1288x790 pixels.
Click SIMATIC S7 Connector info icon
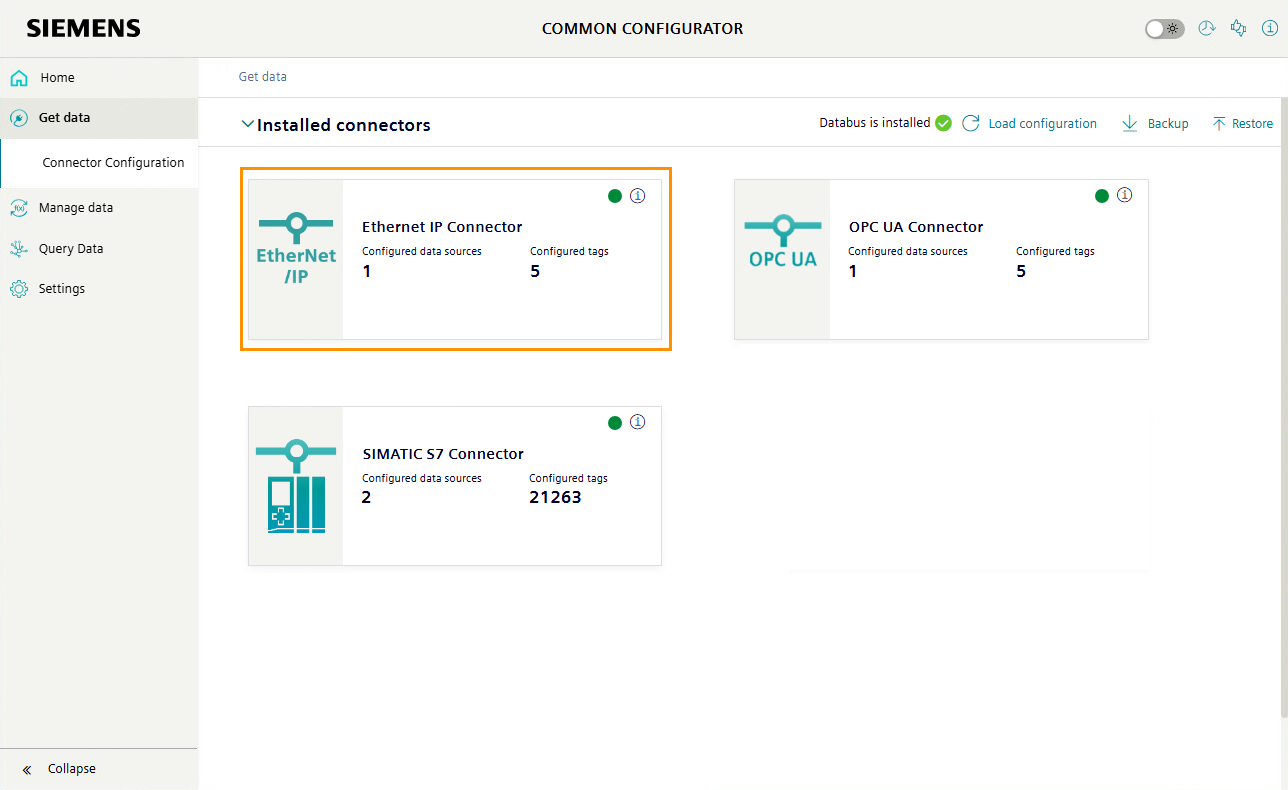tap(638, 422)
